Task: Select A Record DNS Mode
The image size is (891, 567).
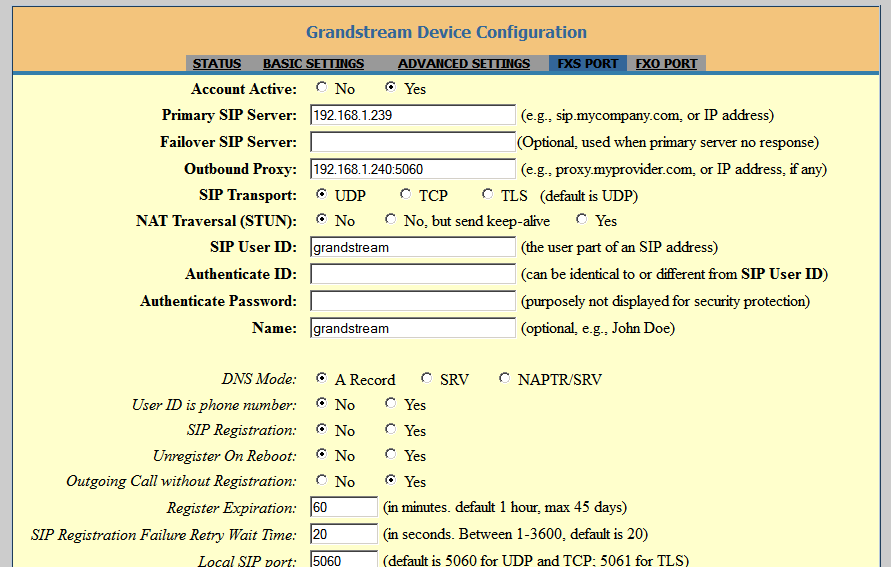Action: click(x=322, y=378)
